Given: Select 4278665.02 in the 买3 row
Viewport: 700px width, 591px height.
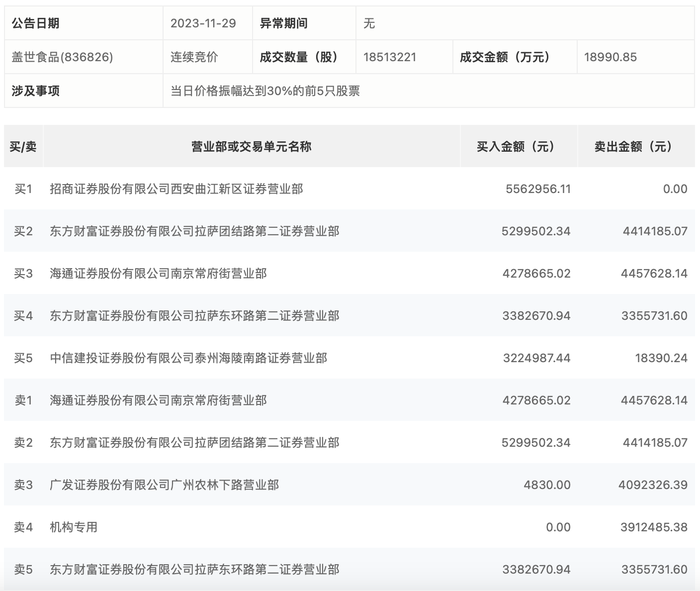Looking at the screenshot, I should coord(537,273).
